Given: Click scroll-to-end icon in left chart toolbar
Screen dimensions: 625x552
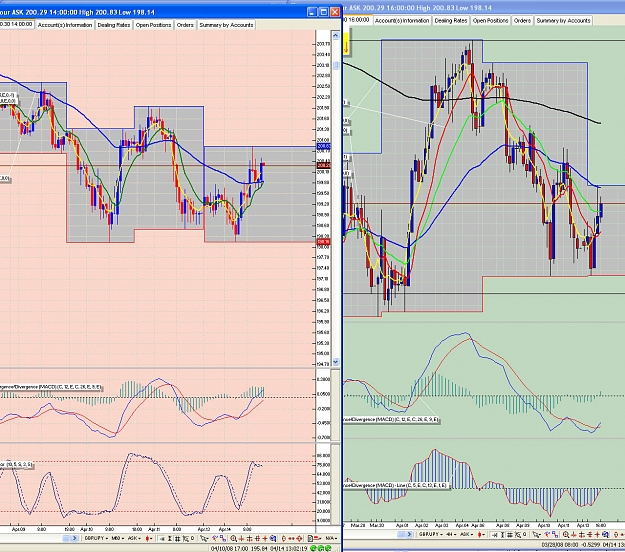Looking at the screenshot, I should (x=162, y=538).
